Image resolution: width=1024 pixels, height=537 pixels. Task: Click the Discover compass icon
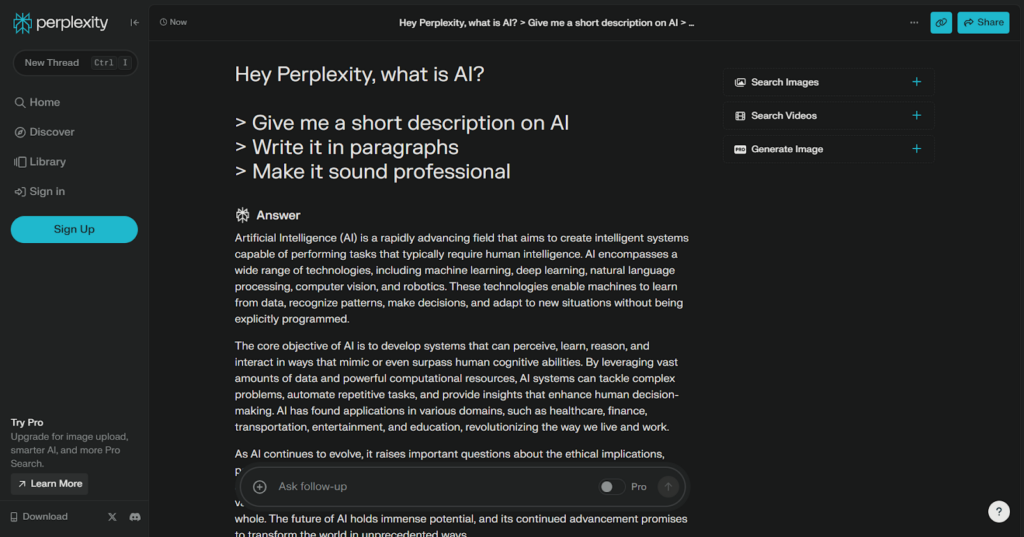pos(20,132)
